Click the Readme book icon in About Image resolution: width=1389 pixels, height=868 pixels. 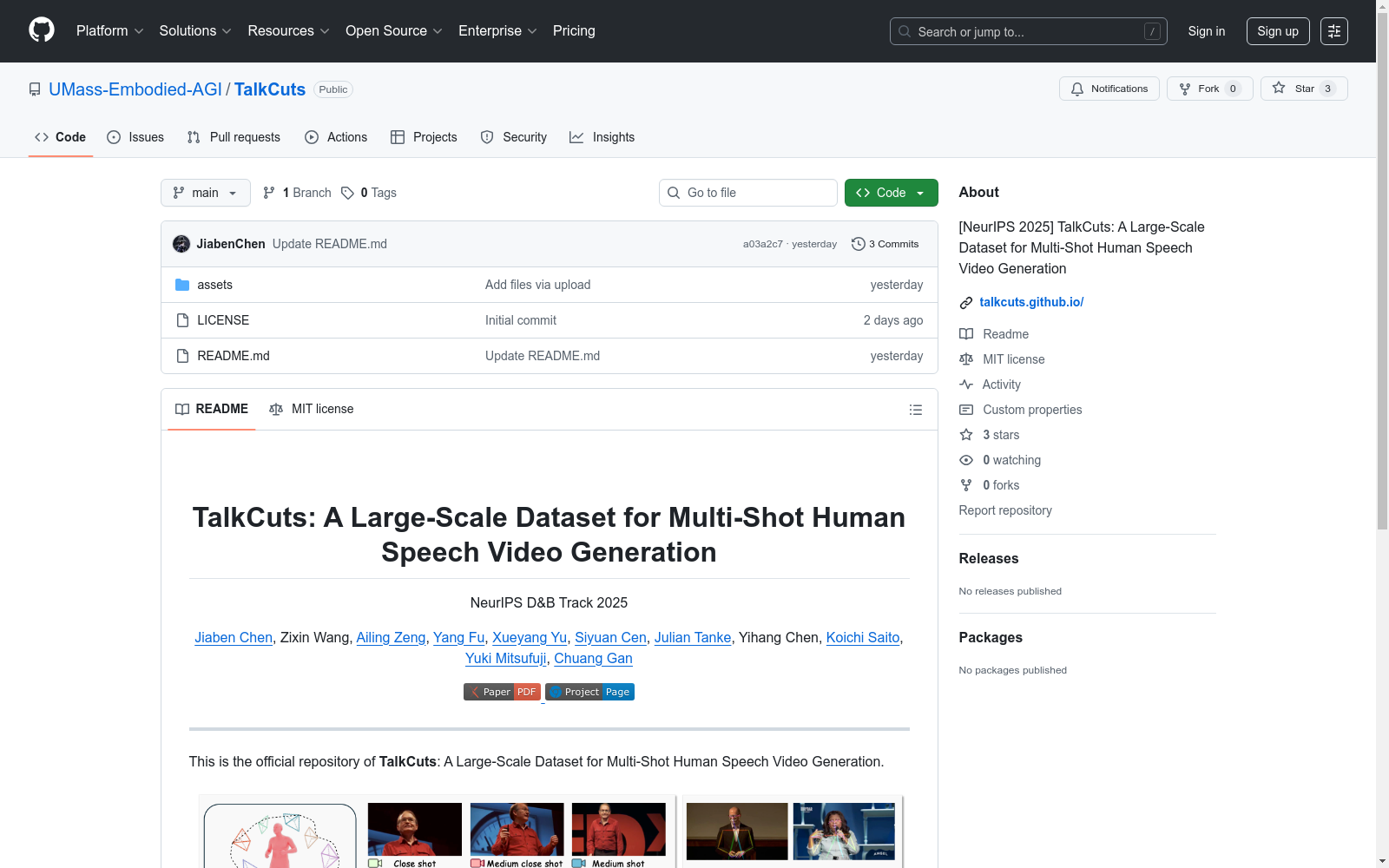coord(966,334)
